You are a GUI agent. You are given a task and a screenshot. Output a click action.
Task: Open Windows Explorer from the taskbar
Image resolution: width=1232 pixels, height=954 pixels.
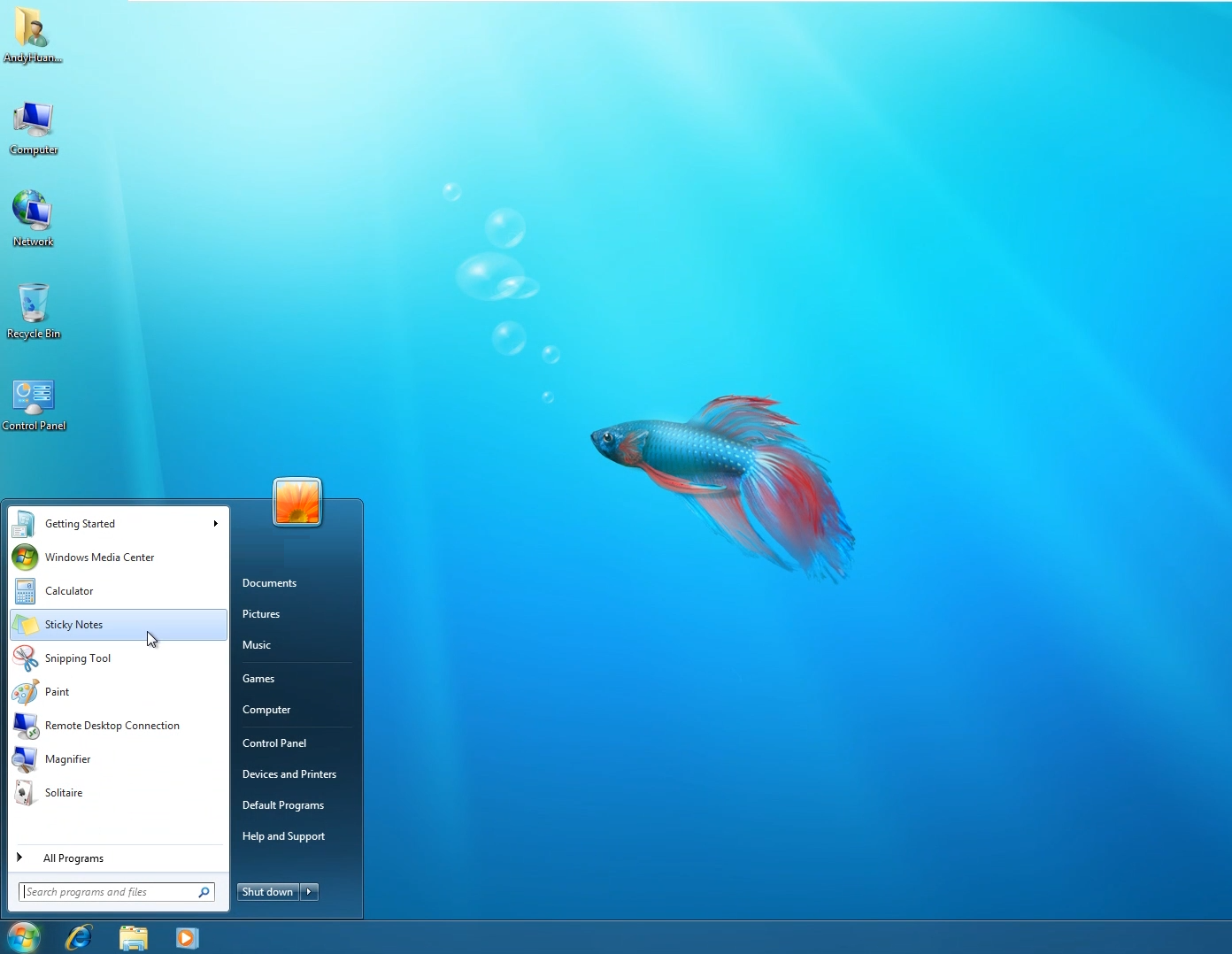pyautogui.click(x=133, y=938)
